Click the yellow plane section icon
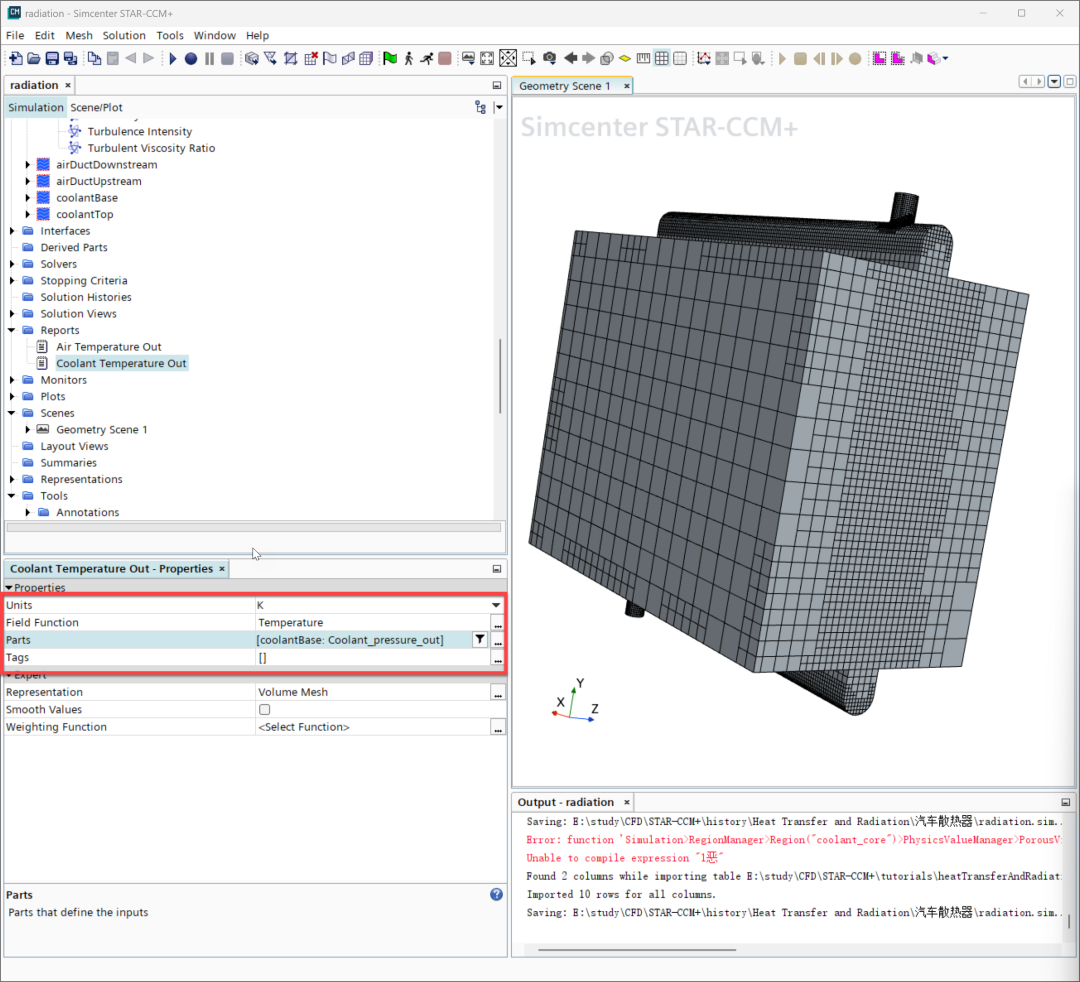 625,59
